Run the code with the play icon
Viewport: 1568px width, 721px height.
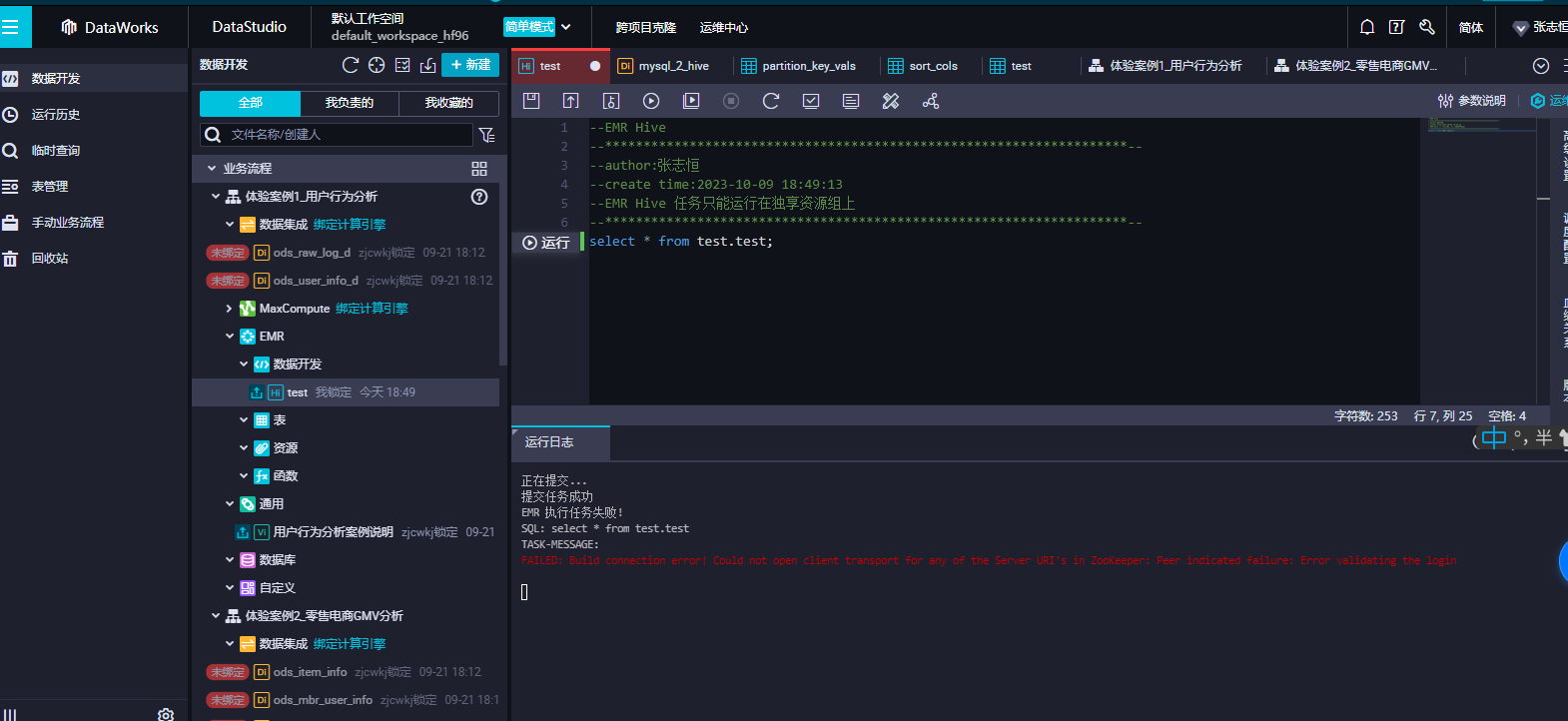651,101
